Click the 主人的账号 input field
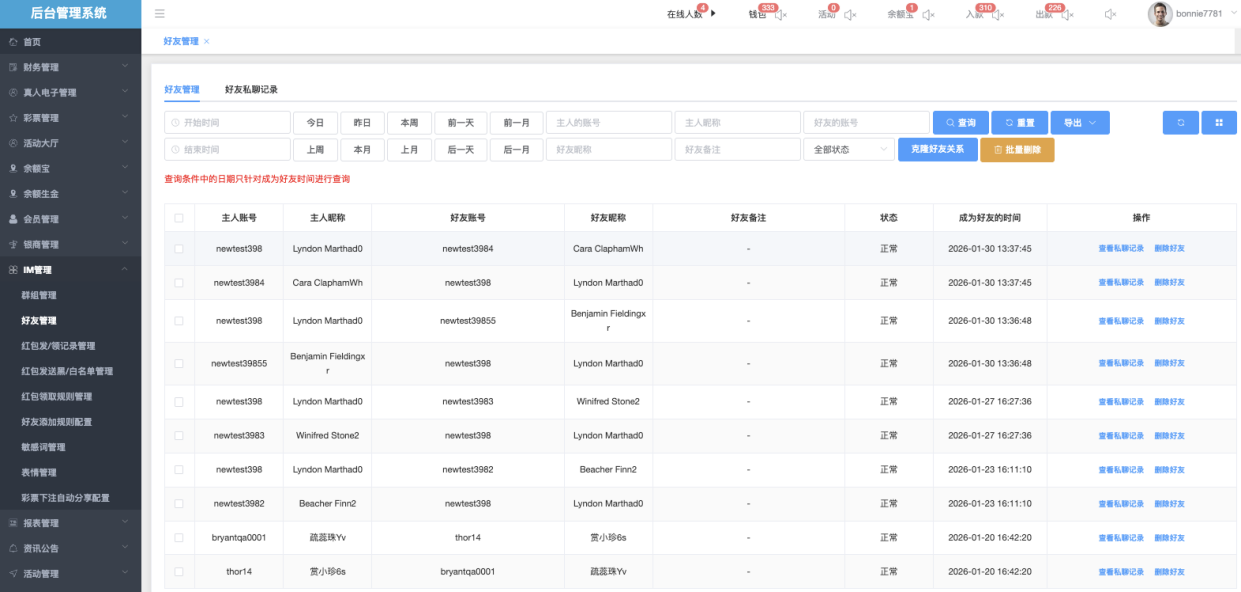The height and width of the screenshot is (592, 1241). tap(608, 123)
